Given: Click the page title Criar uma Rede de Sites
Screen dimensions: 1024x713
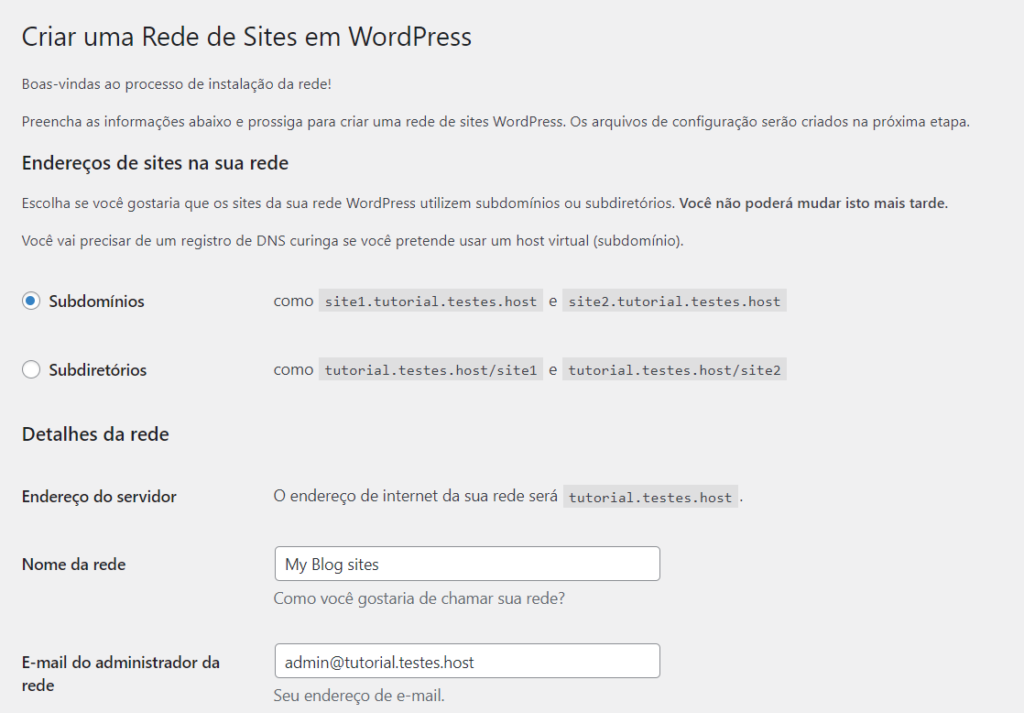Looking at the screenshot, I should click(x=246, y=38).
